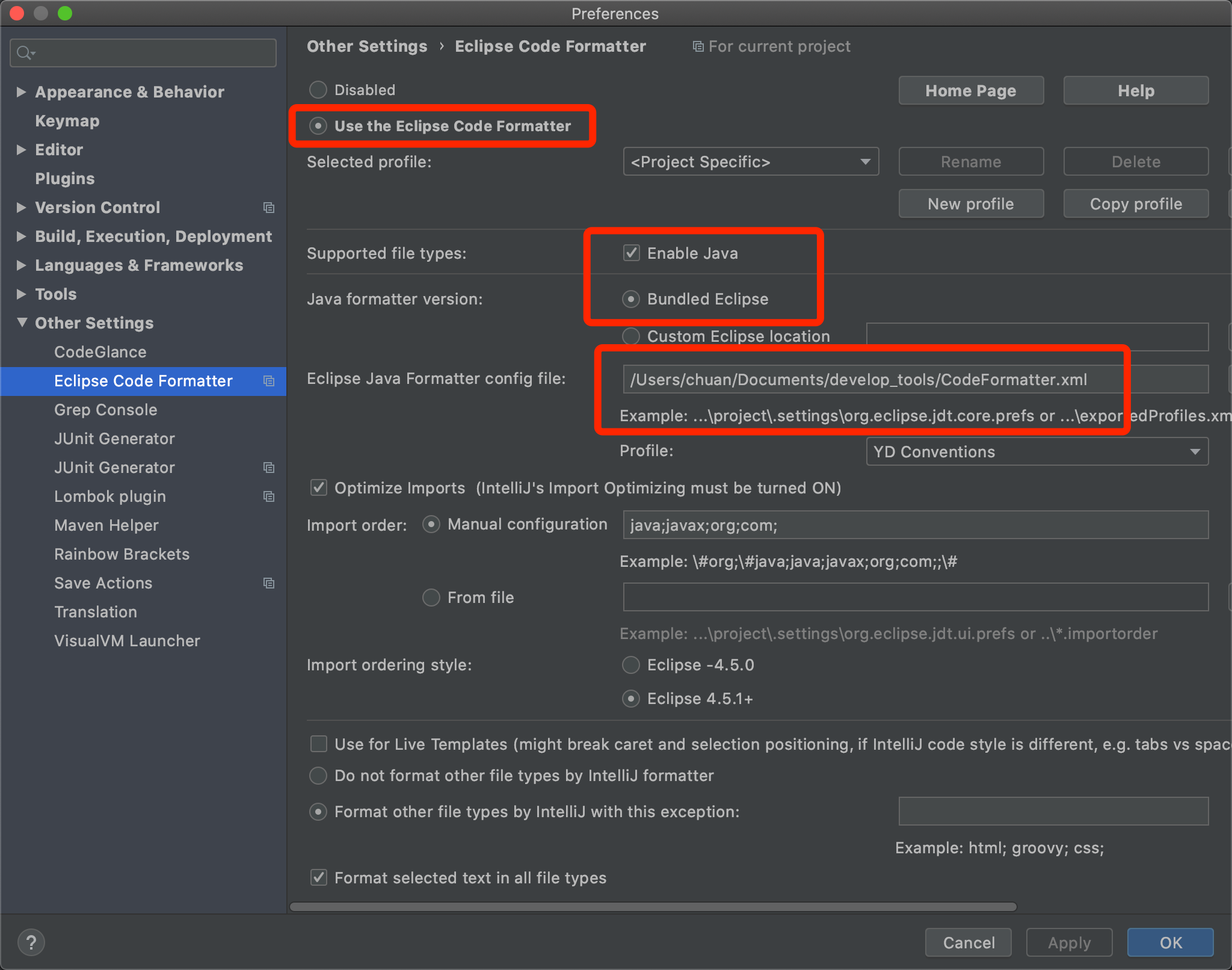The height and width of the screenshot is (970, 1232).
Task: Click the horizontal scrollbar at panel bottom
Action: [x=653, y=907]
